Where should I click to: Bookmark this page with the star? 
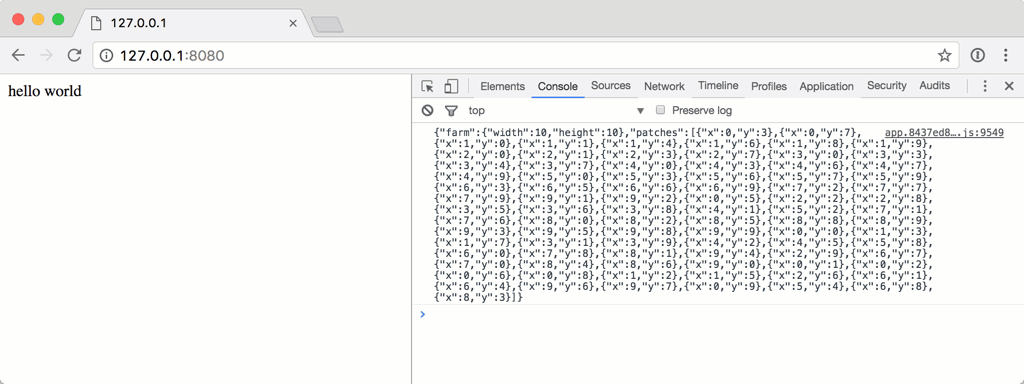944,56
